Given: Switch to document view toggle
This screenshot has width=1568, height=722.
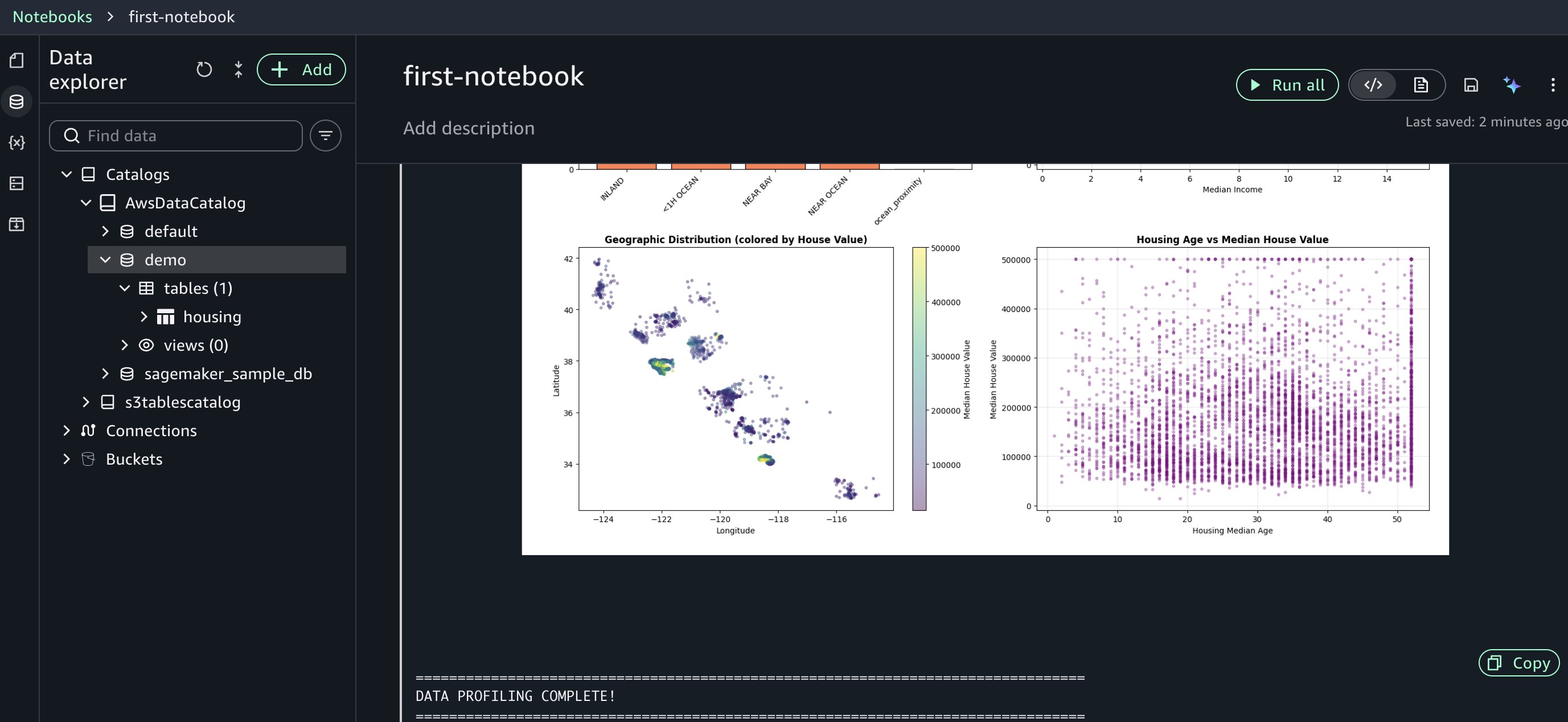Looking at the screenshot, I should click(1421, 85).
